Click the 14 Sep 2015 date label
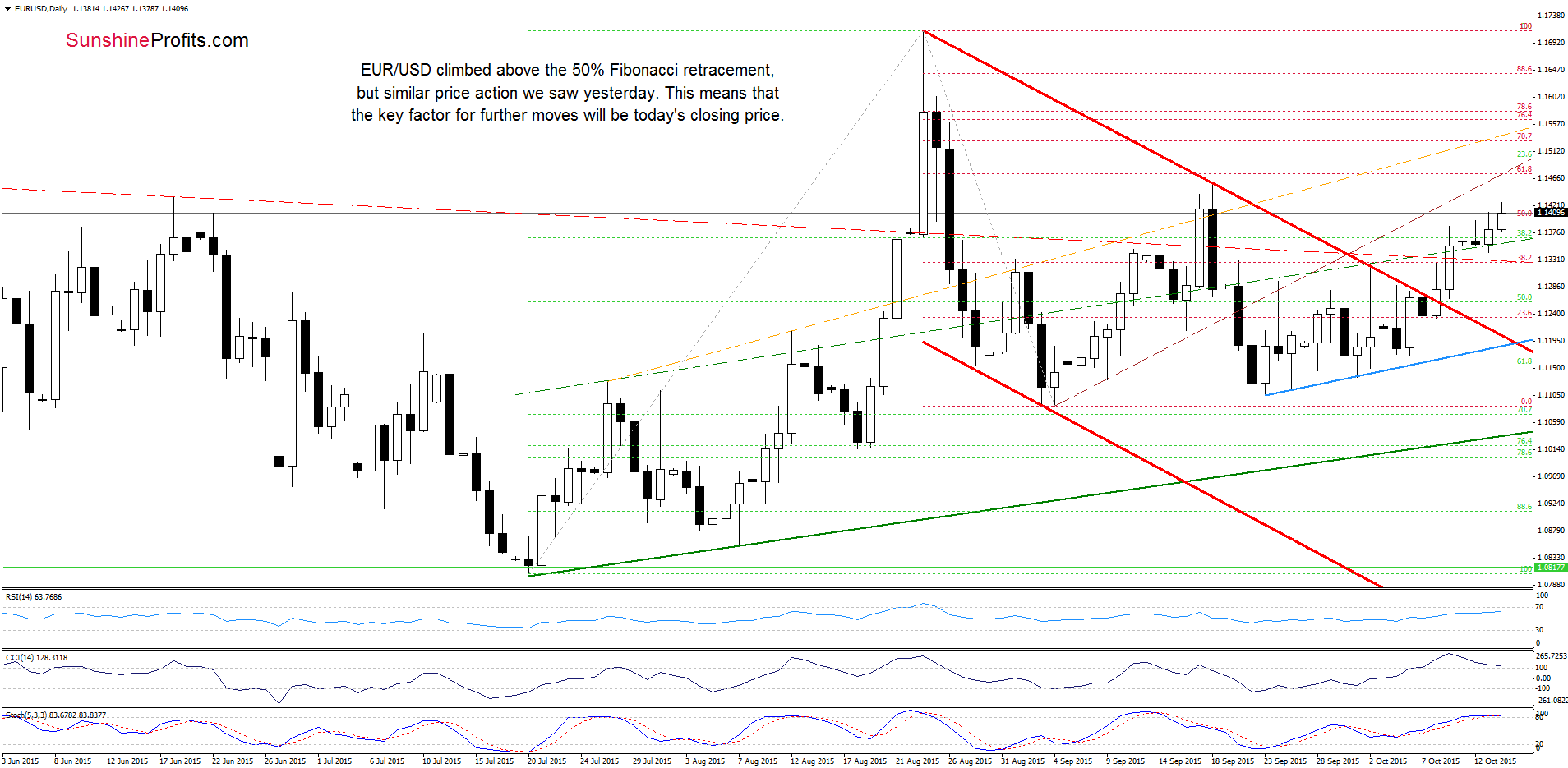Image resolution: width=1568 pixels, height=768 pixels. pyautogui.click(x=1179, y=761)
